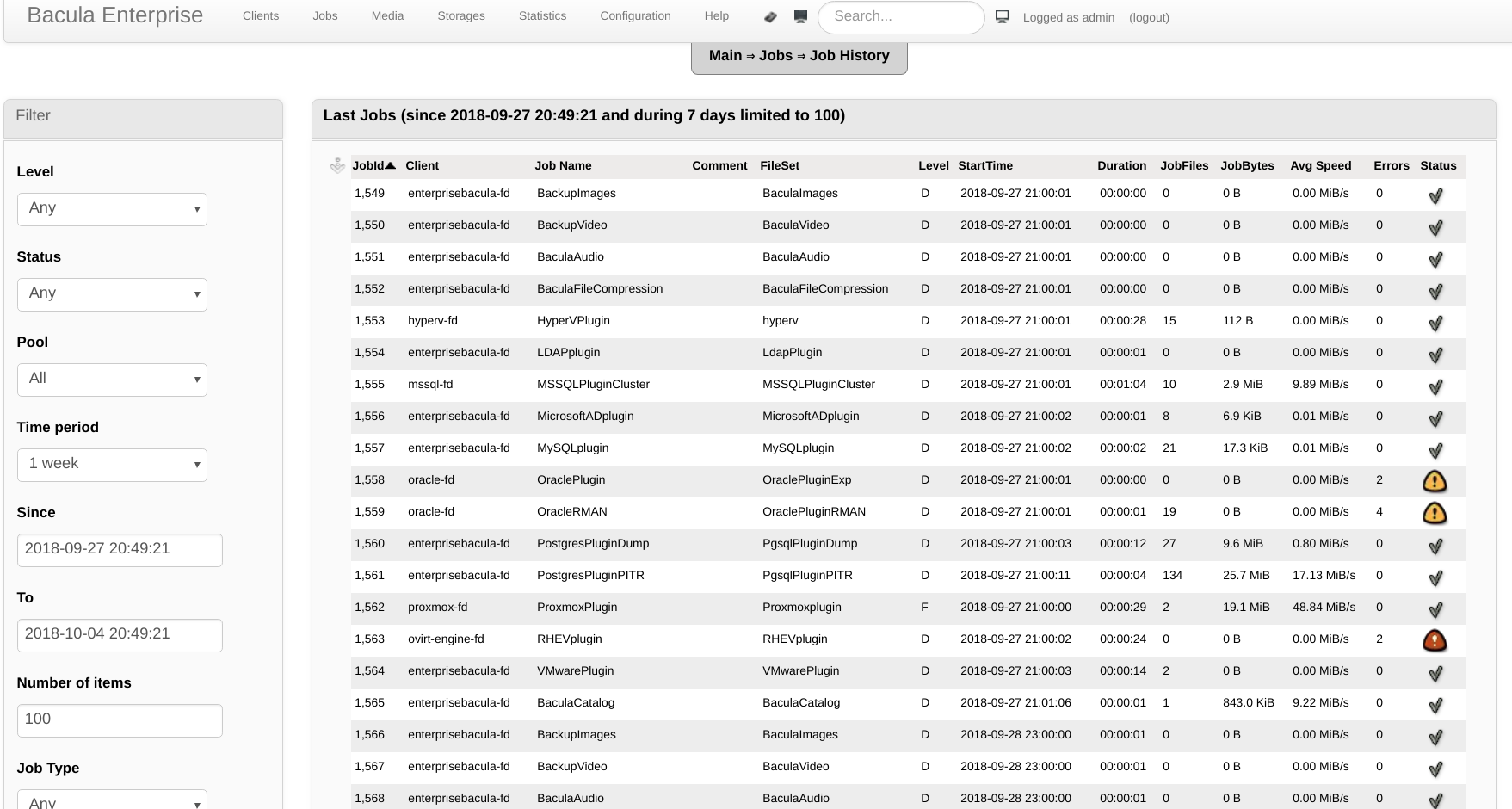The width and height of the screenshot is (1512, 809).
Task: Go to Main in the breadcrumb
Action: point(725,55)
